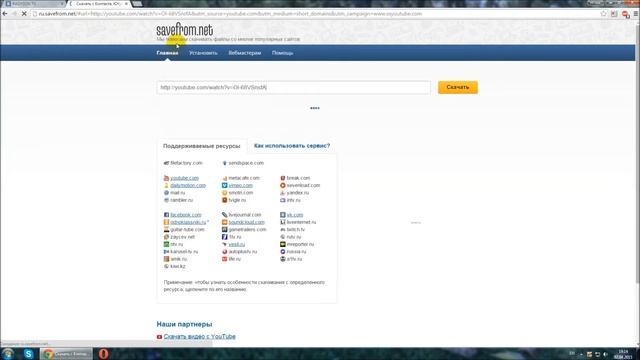Select the Поддерживаемые ресурсы tab
Image resolution: width=640 pixels, height=360 pixels.
point(202,146)
